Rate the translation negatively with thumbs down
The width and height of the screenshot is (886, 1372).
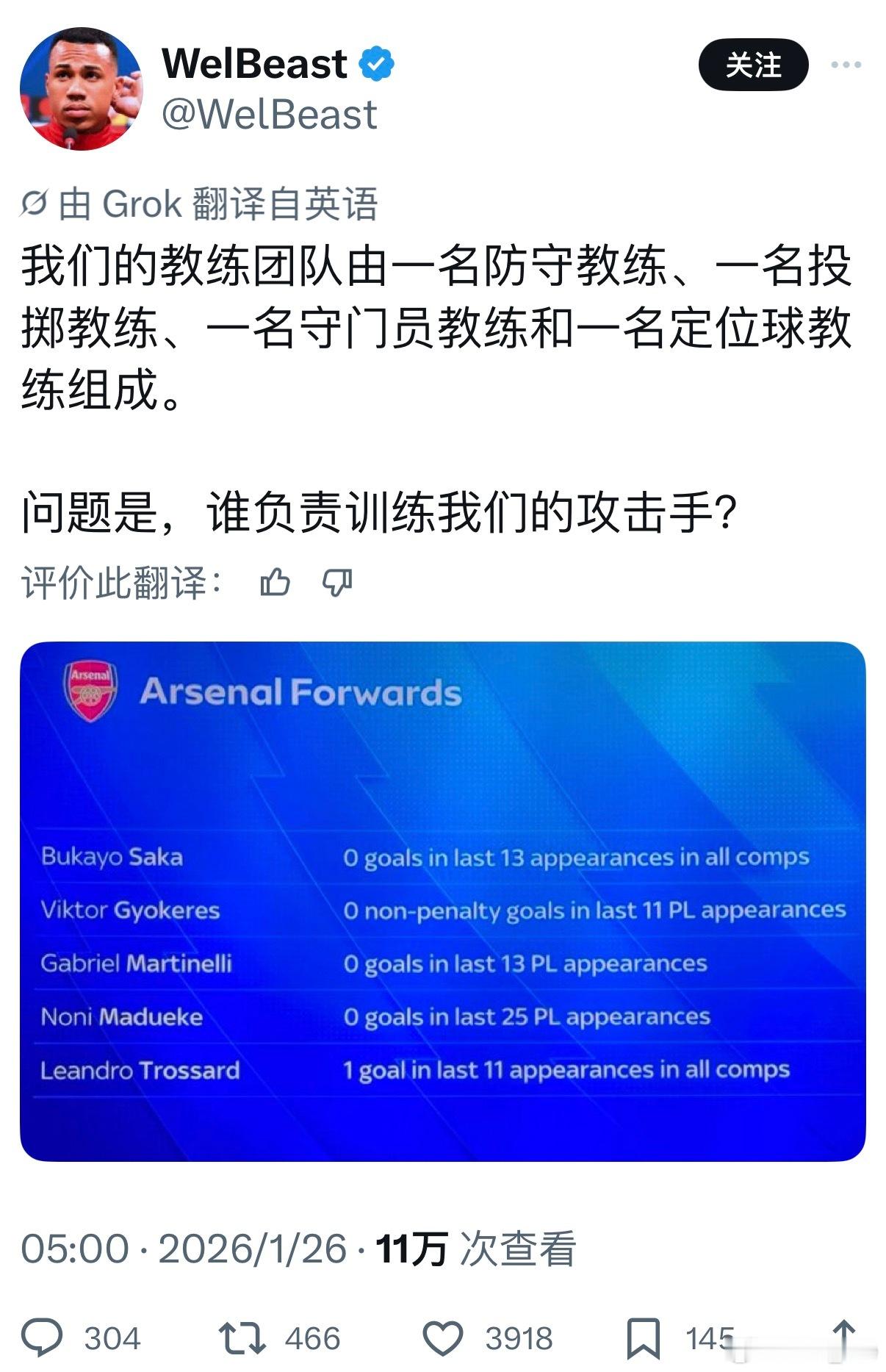click(x=339, y=581)
